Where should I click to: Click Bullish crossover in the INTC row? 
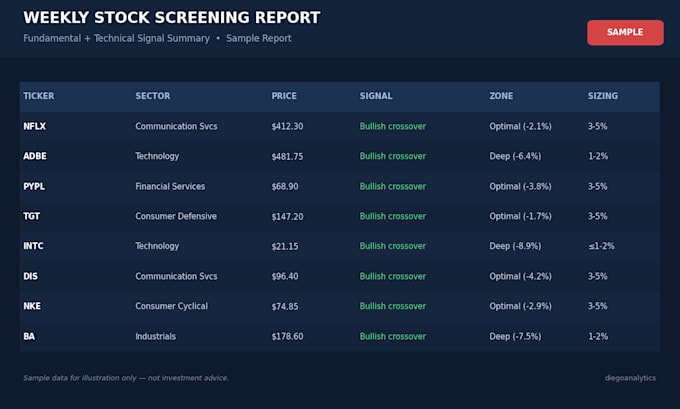[x=393, y=246]
